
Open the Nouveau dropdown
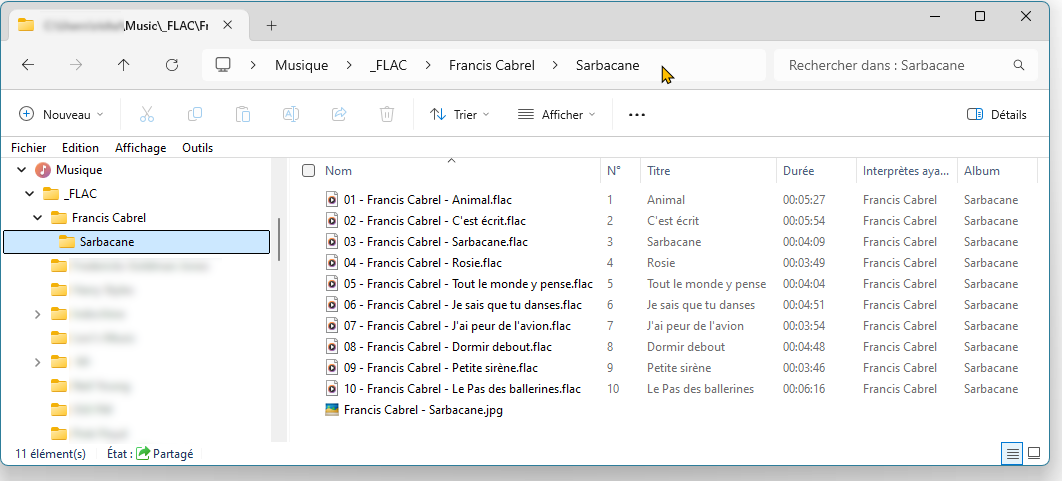point(61,114)
